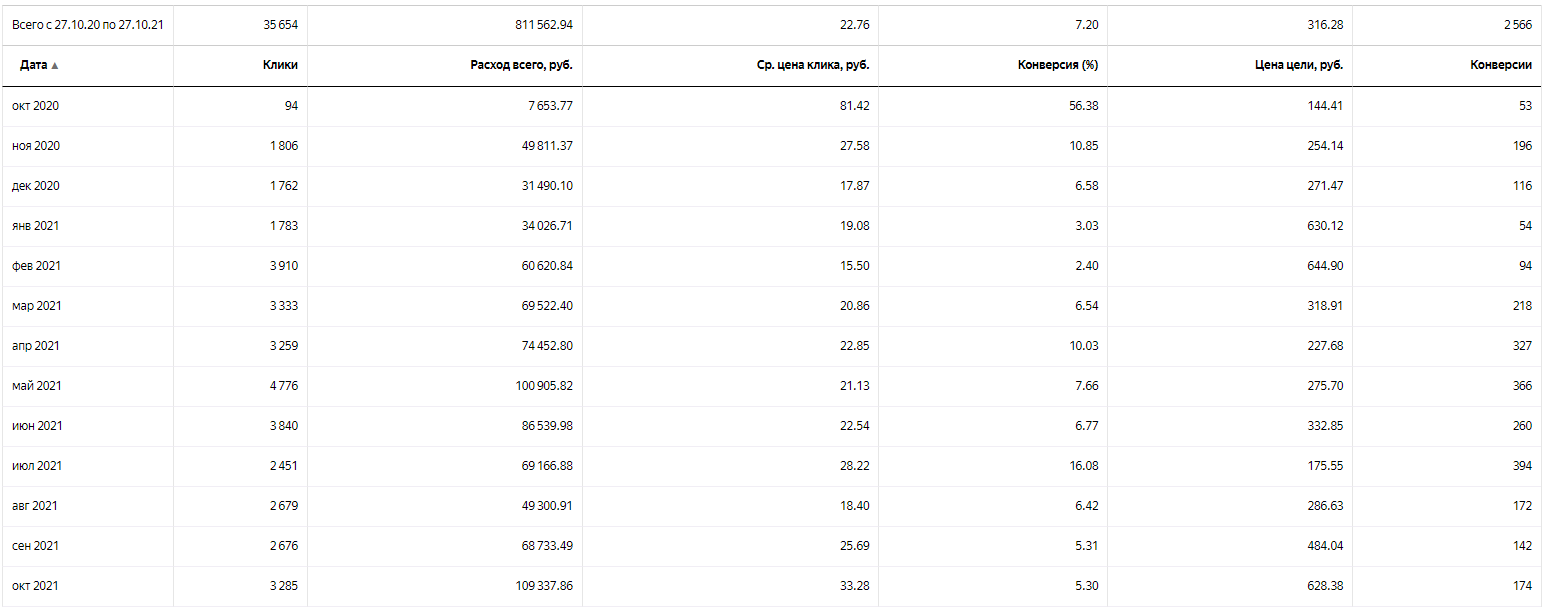Select the ноя 2020 date cell
Image resolution: width=1543 pixels, height=610 pixels.
coord(36,146)
